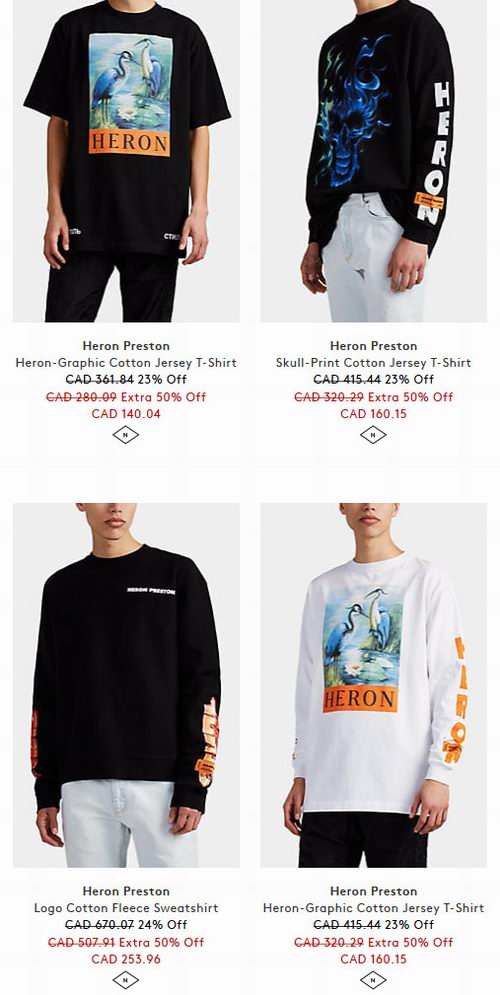Click Extra 50% Off text under sweatshirt
Viewport: 500px width, 995px height.
click(162, 942)
